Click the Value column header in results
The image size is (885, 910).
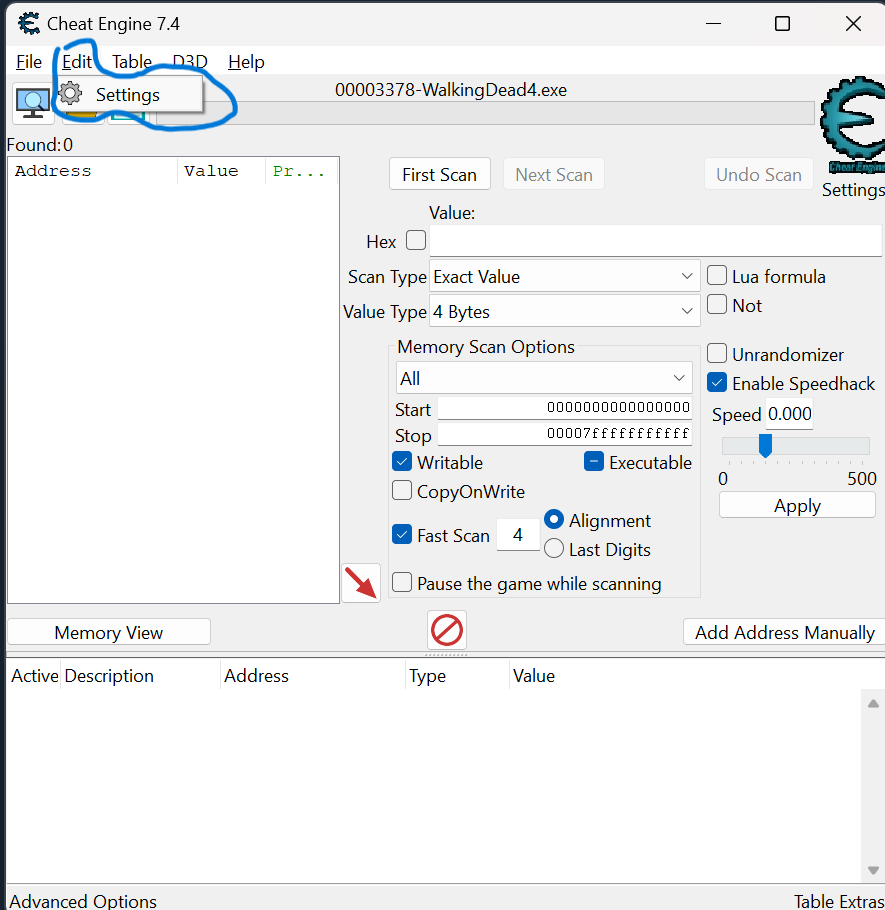(x=221, y=171)
